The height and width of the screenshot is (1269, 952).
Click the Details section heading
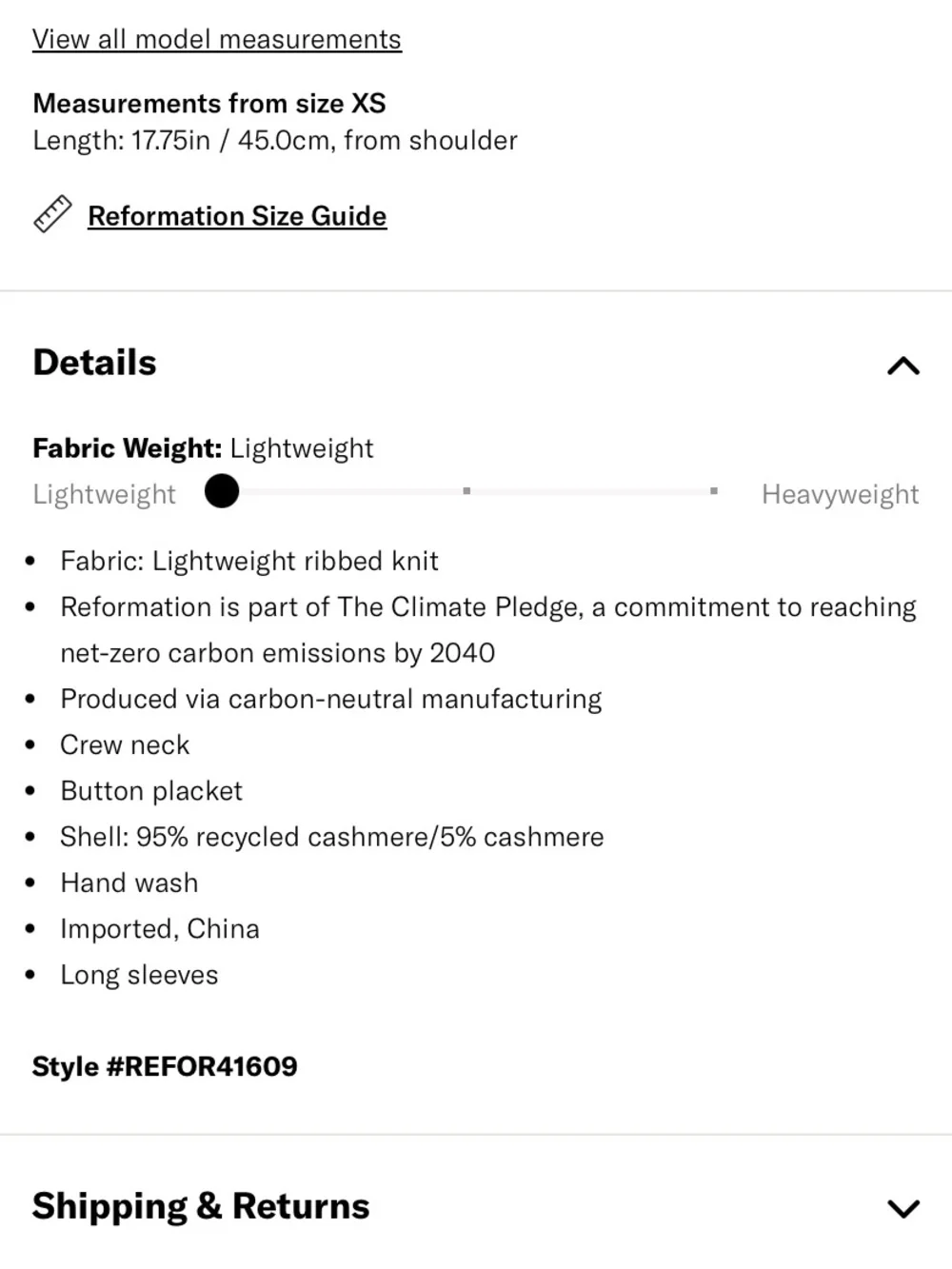[94, 363]
